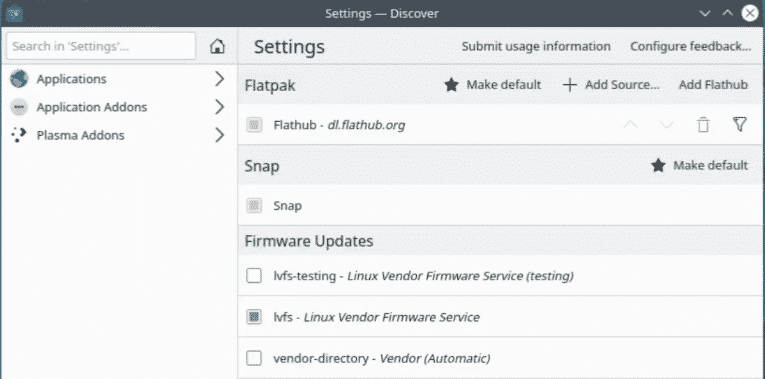
Task: Toggle the Flathub source checkbox
Action: coord(254,125)
